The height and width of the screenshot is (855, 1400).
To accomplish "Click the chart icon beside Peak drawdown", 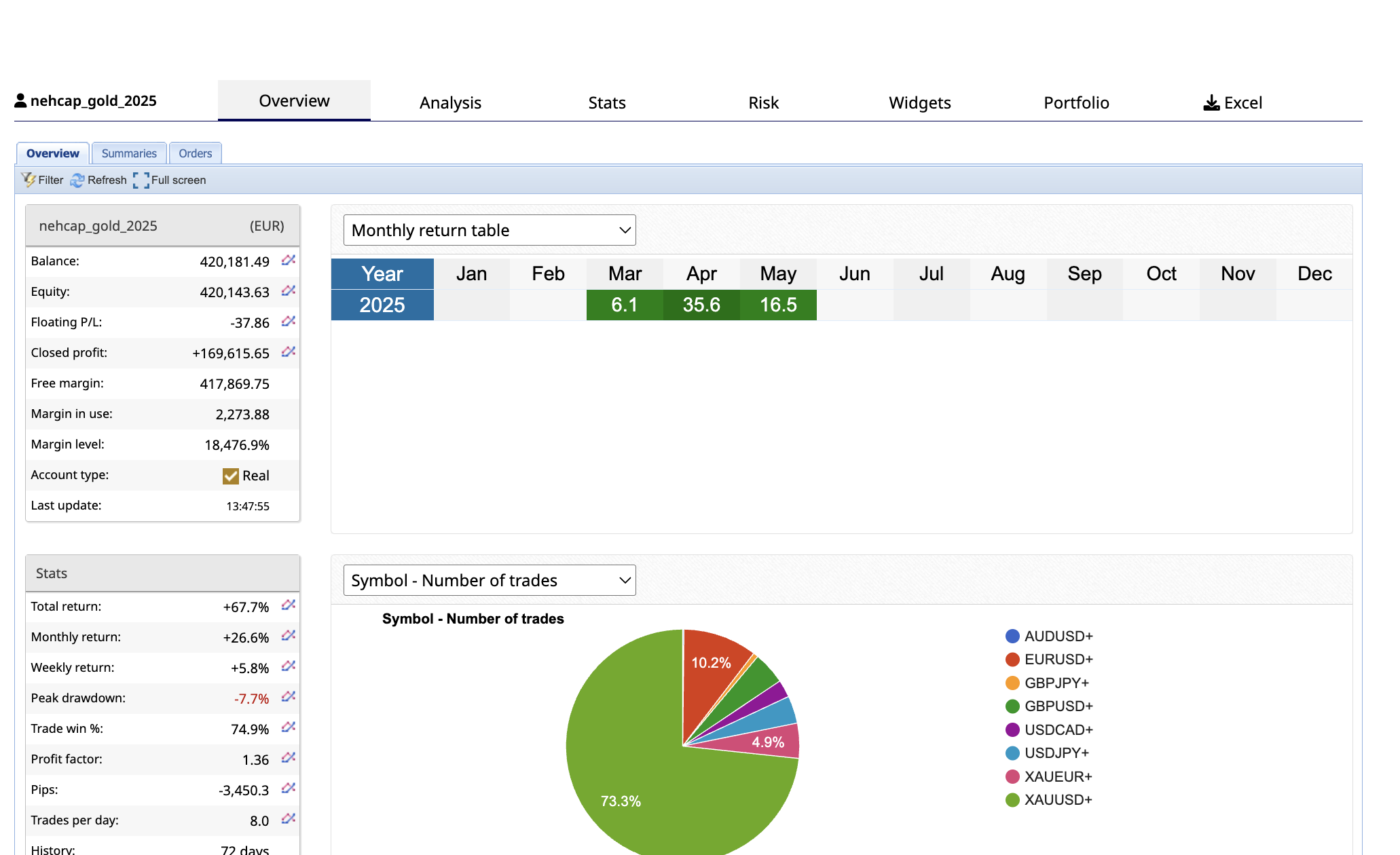I will (x=289, y=697).
